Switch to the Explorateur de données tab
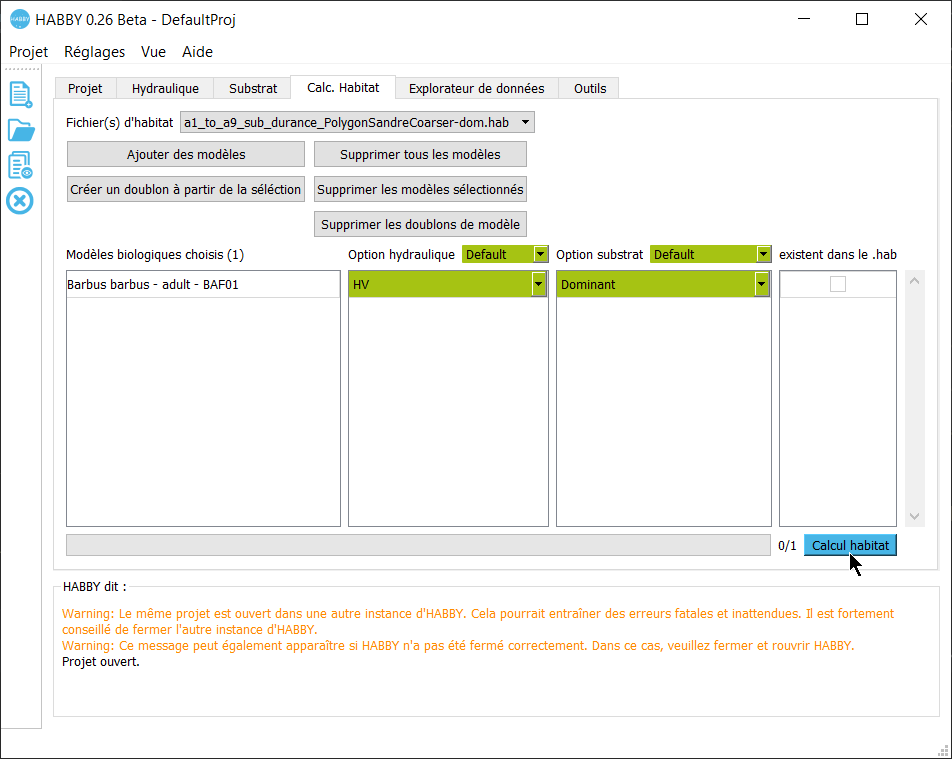Image resolution: width=952 pixels, height=759 pixels. (476, 88)
